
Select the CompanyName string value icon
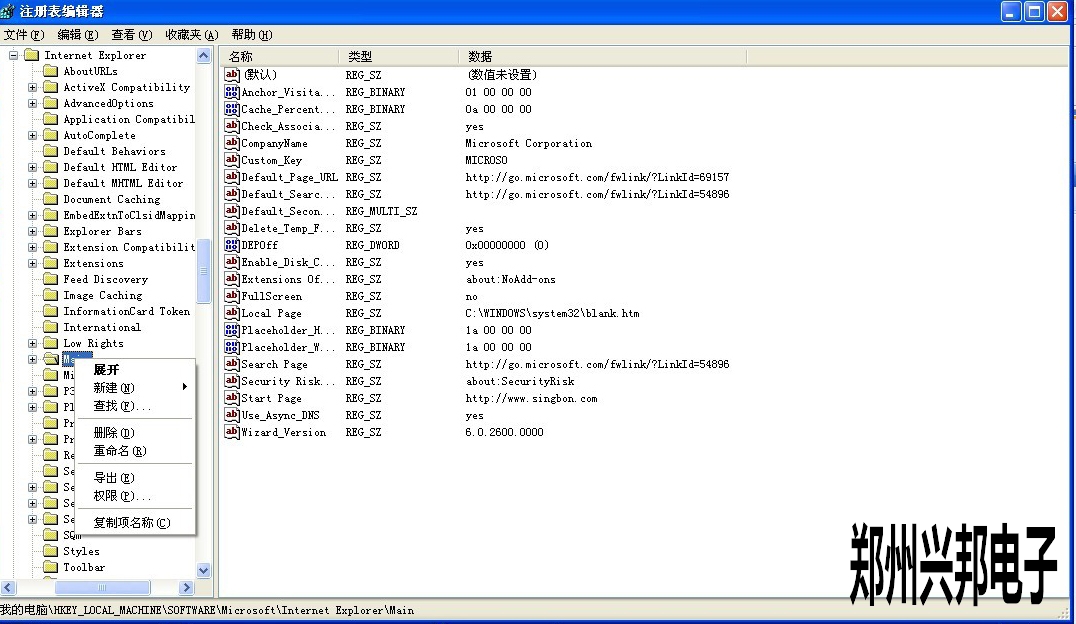[232, 143]
